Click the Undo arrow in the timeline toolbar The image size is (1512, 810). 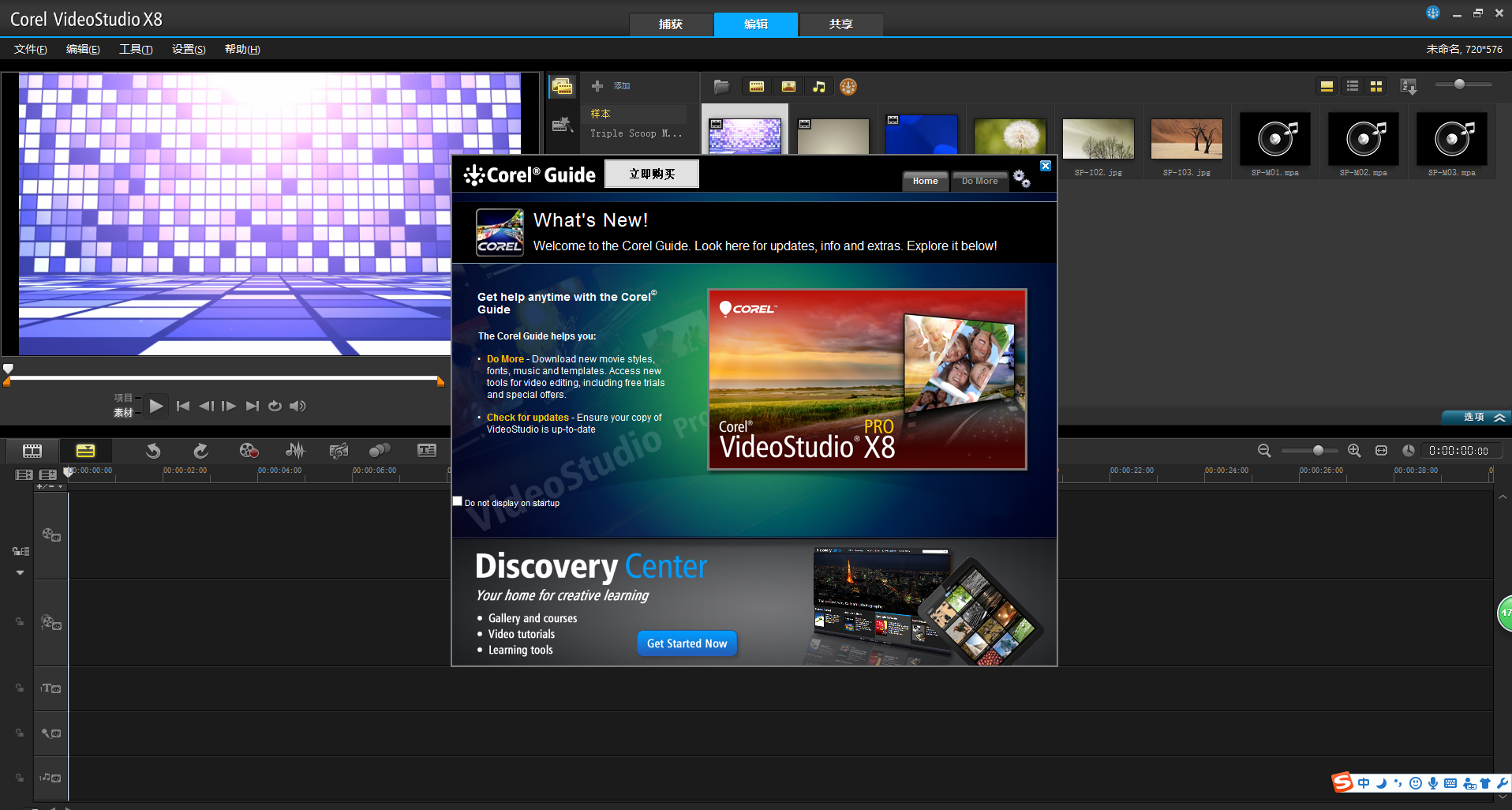click(x=153, y=451)
